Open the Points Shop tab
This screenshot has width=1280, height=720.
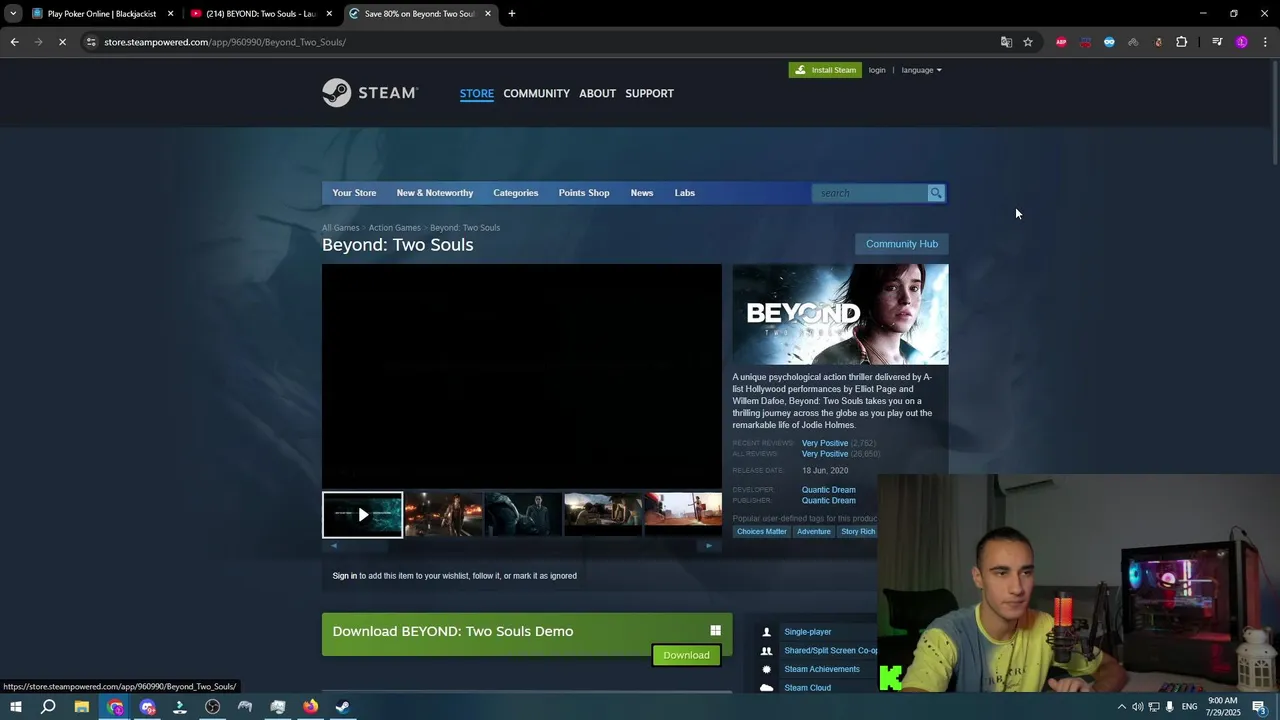click(584, 193)
